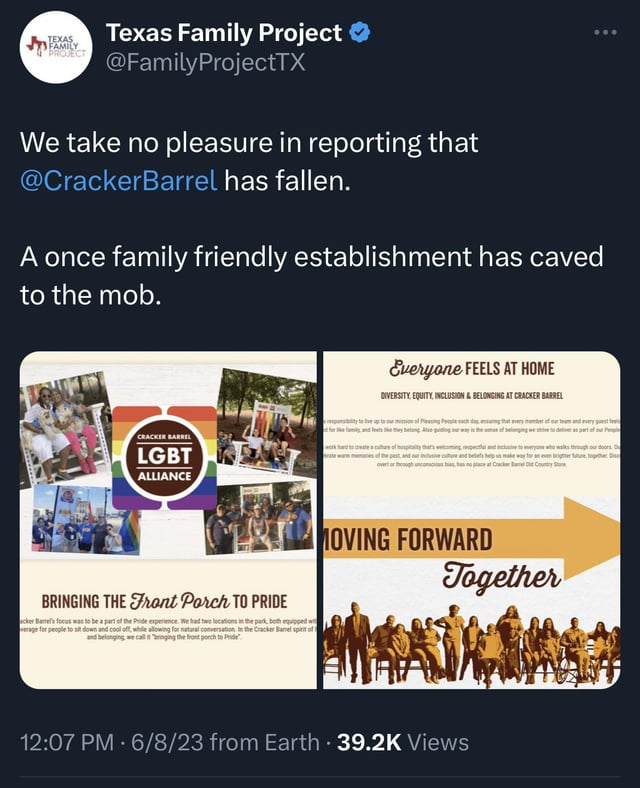Click the 'Everyone Feels at Home' heading
The image size is (640, 788).
click(473, 367)
